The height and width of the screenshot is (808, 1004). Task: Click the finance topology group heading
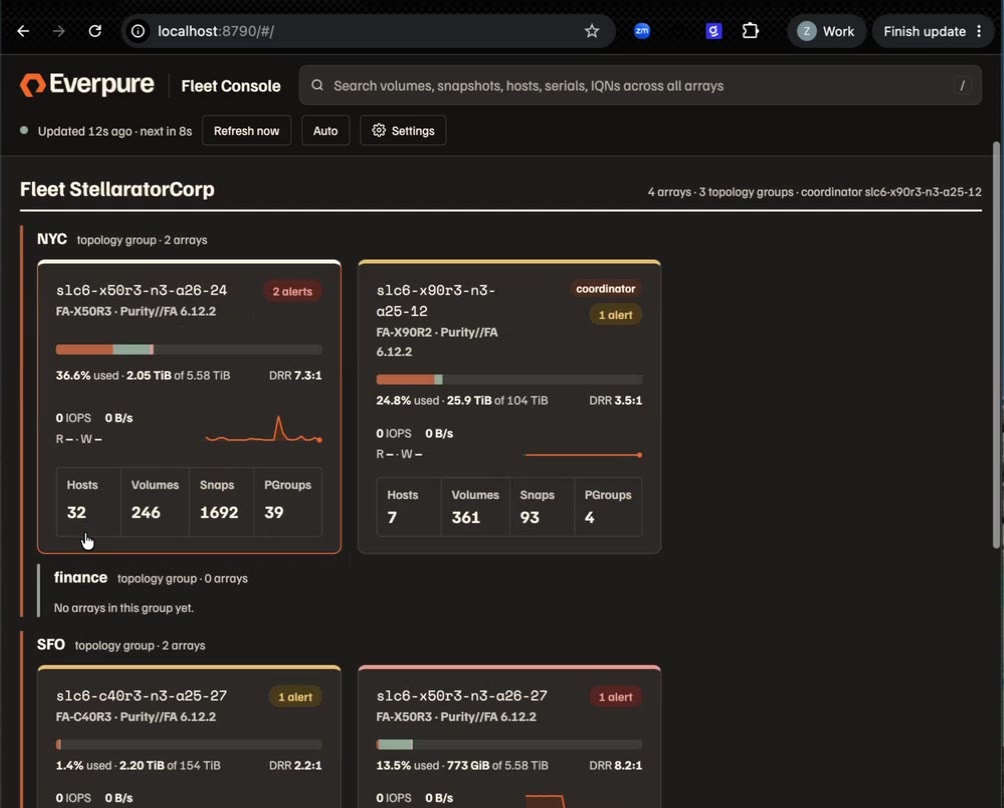click(81, 578)
